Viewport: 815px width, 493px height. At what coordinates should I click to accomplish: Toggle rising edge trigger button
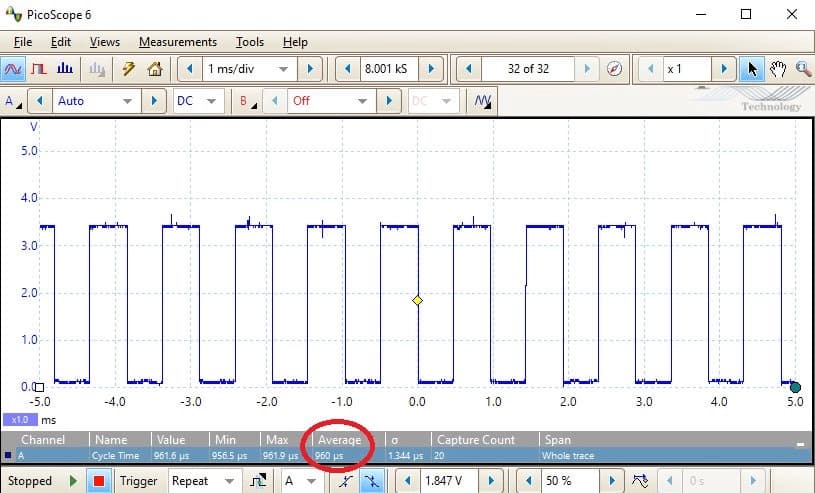[x=345, y=481]
